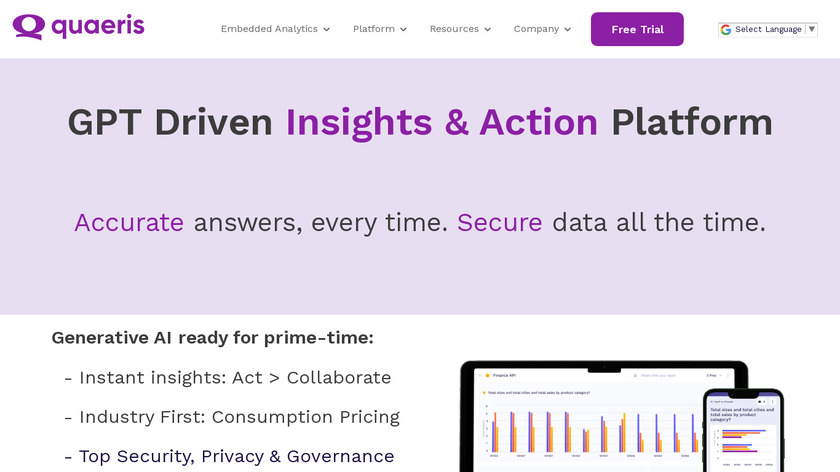Click the quaeris wordmark text

tap(98, 27)
